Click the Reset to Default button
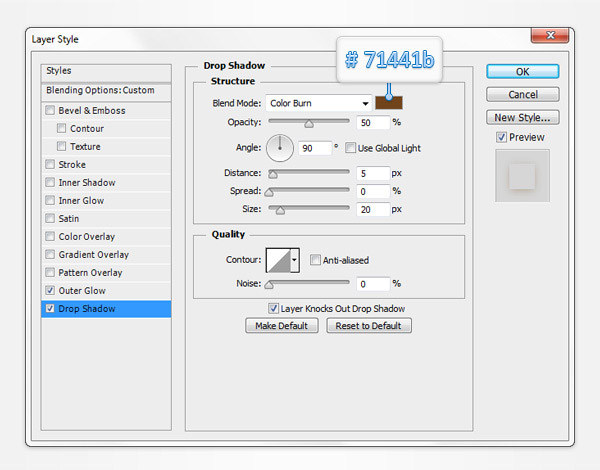Viewport: 600px width, 470px height. click(368, 326)
